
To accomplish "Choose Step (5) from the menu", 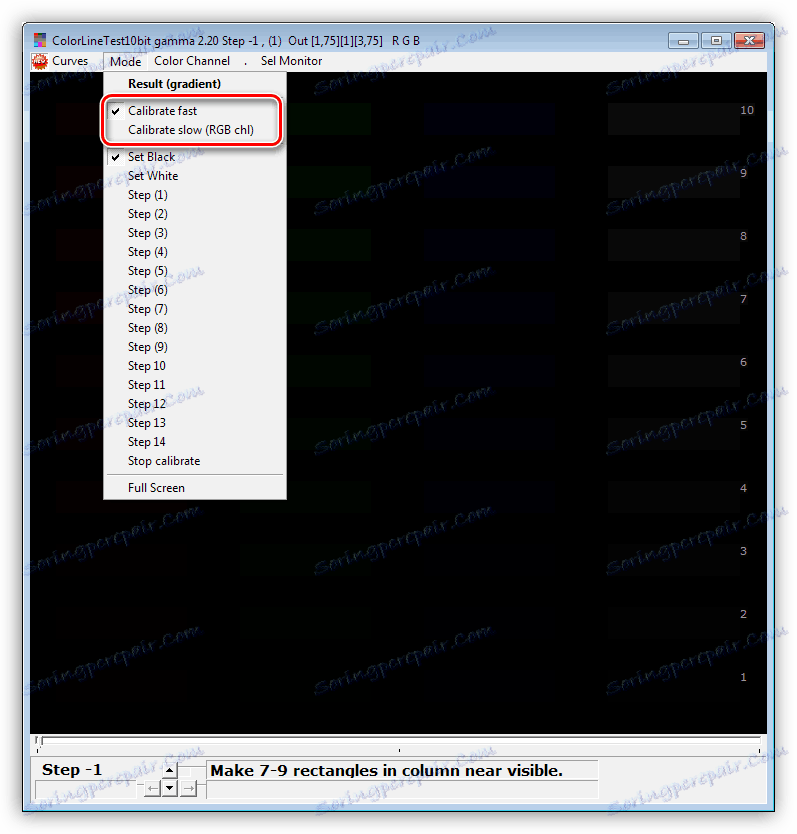I will coord(195,271).
